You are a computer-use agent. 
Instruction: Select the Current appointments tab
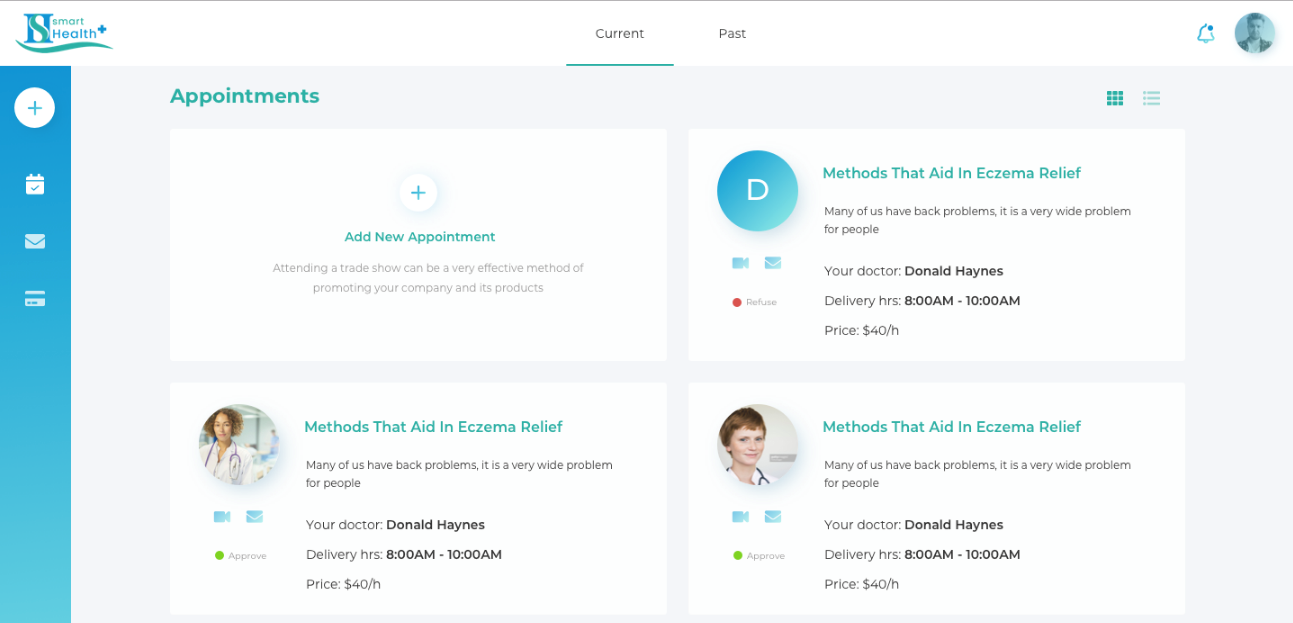(x=619, y=33)
